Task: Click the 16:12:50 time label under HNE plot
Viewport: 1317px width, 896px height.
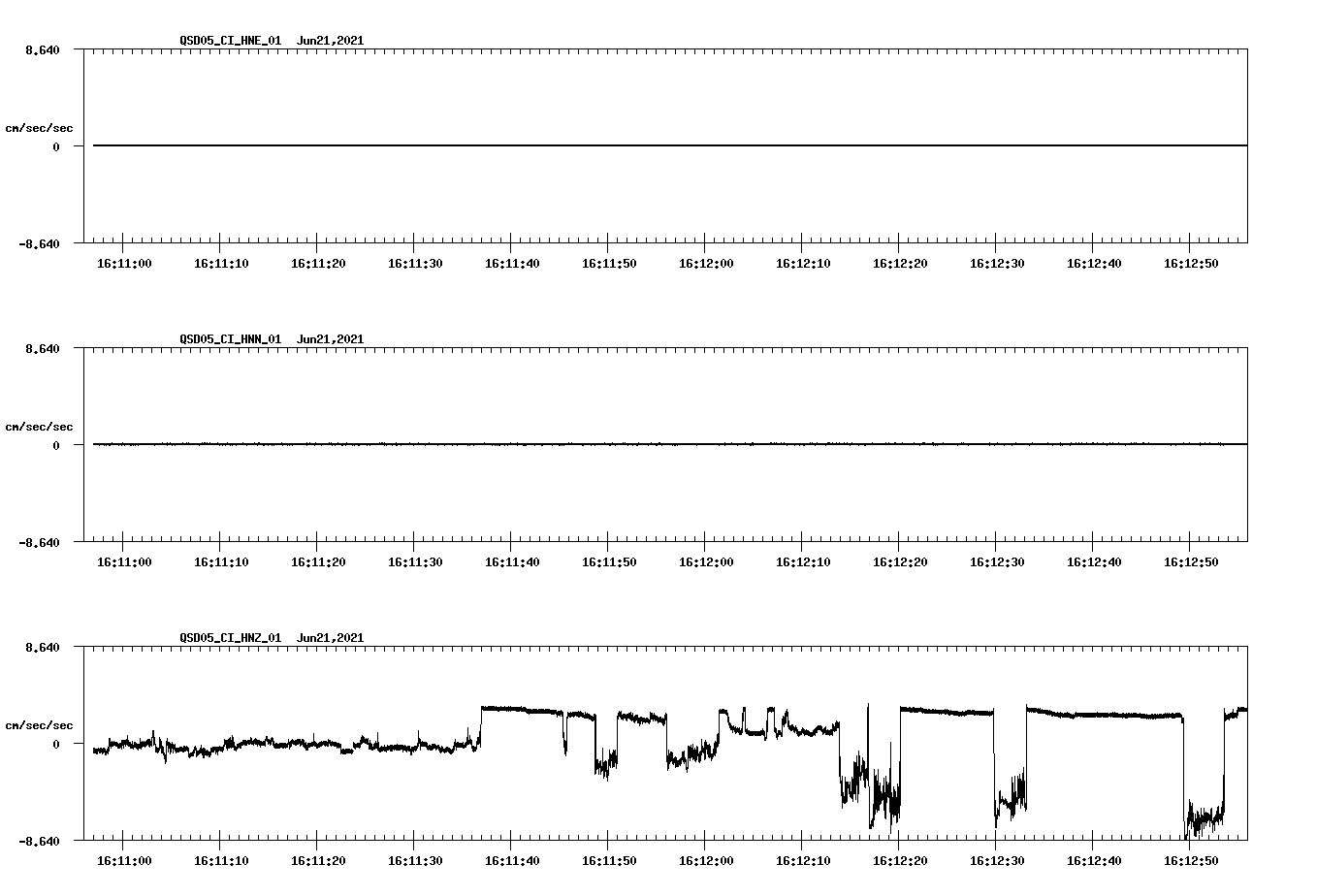Action: click(x=1191, y=264)
